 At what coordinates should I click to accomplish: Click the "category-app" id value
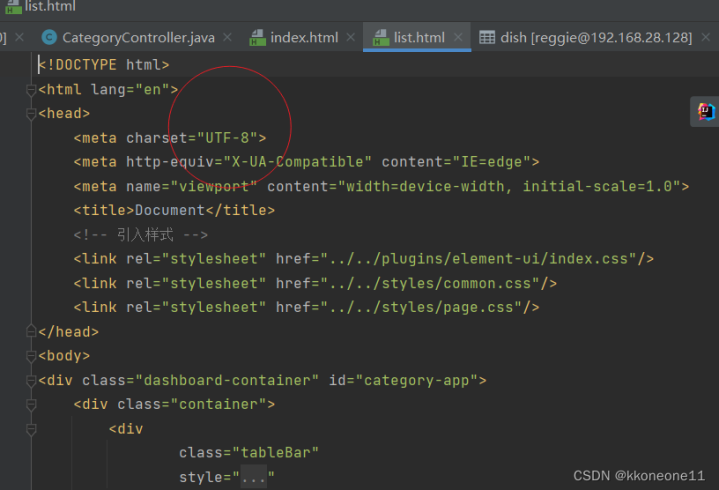point(417,380)
